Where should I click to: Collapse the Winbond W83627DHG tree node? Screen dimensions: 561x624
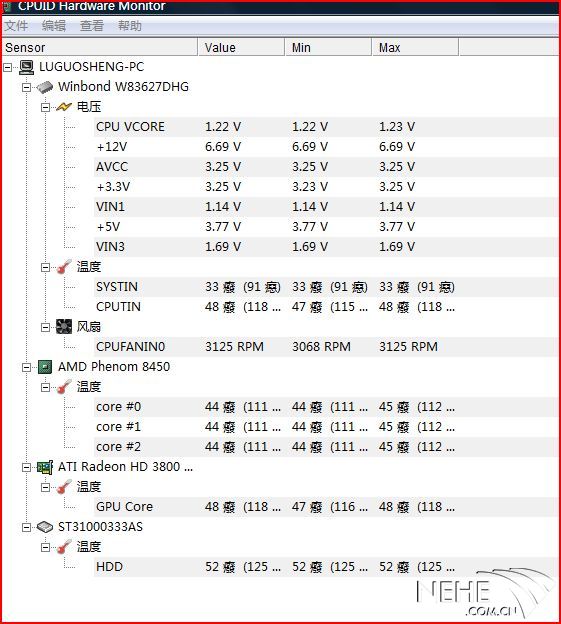point(27,87)
